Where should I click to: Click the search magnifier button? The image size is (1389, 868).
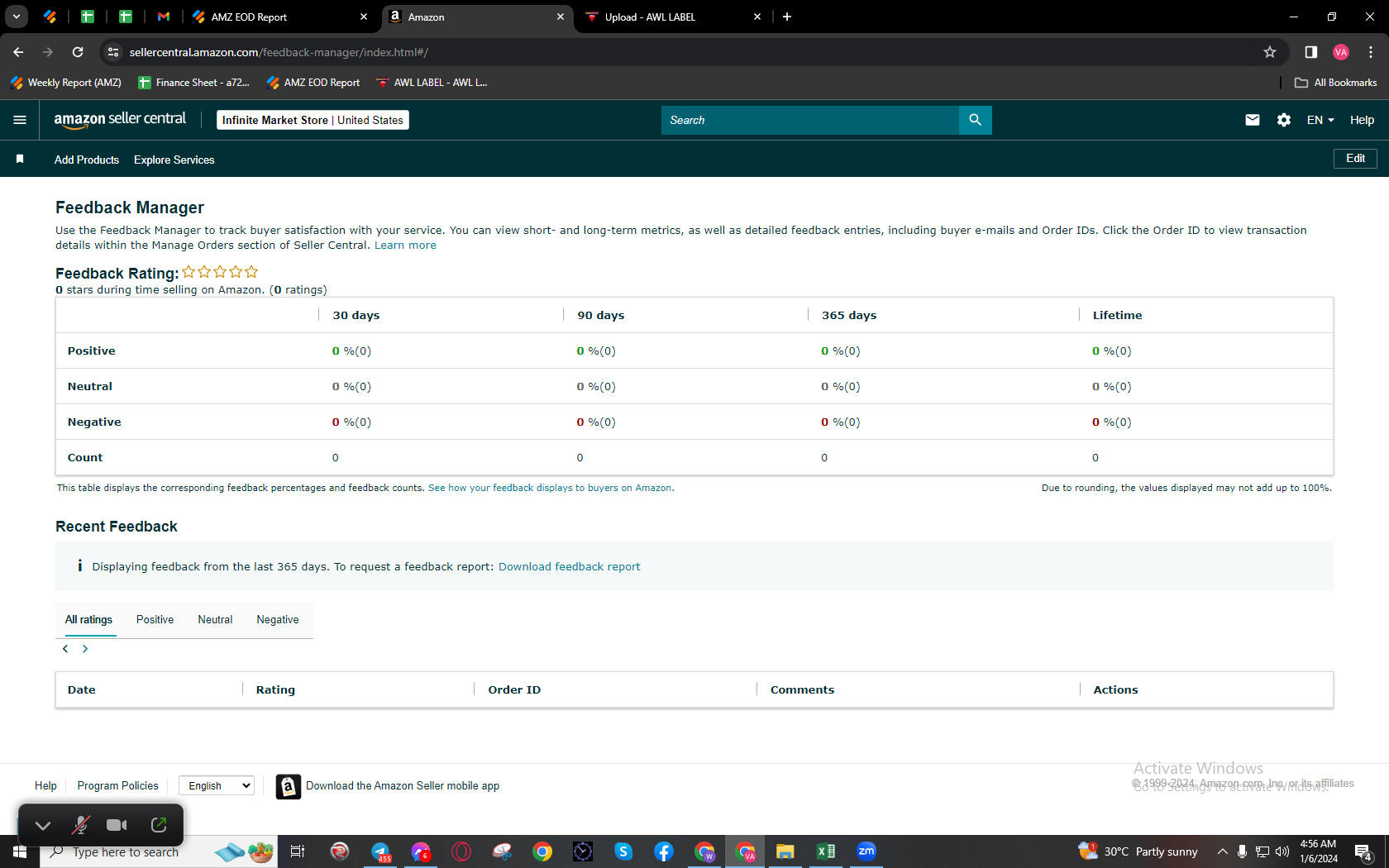point(976,120)
